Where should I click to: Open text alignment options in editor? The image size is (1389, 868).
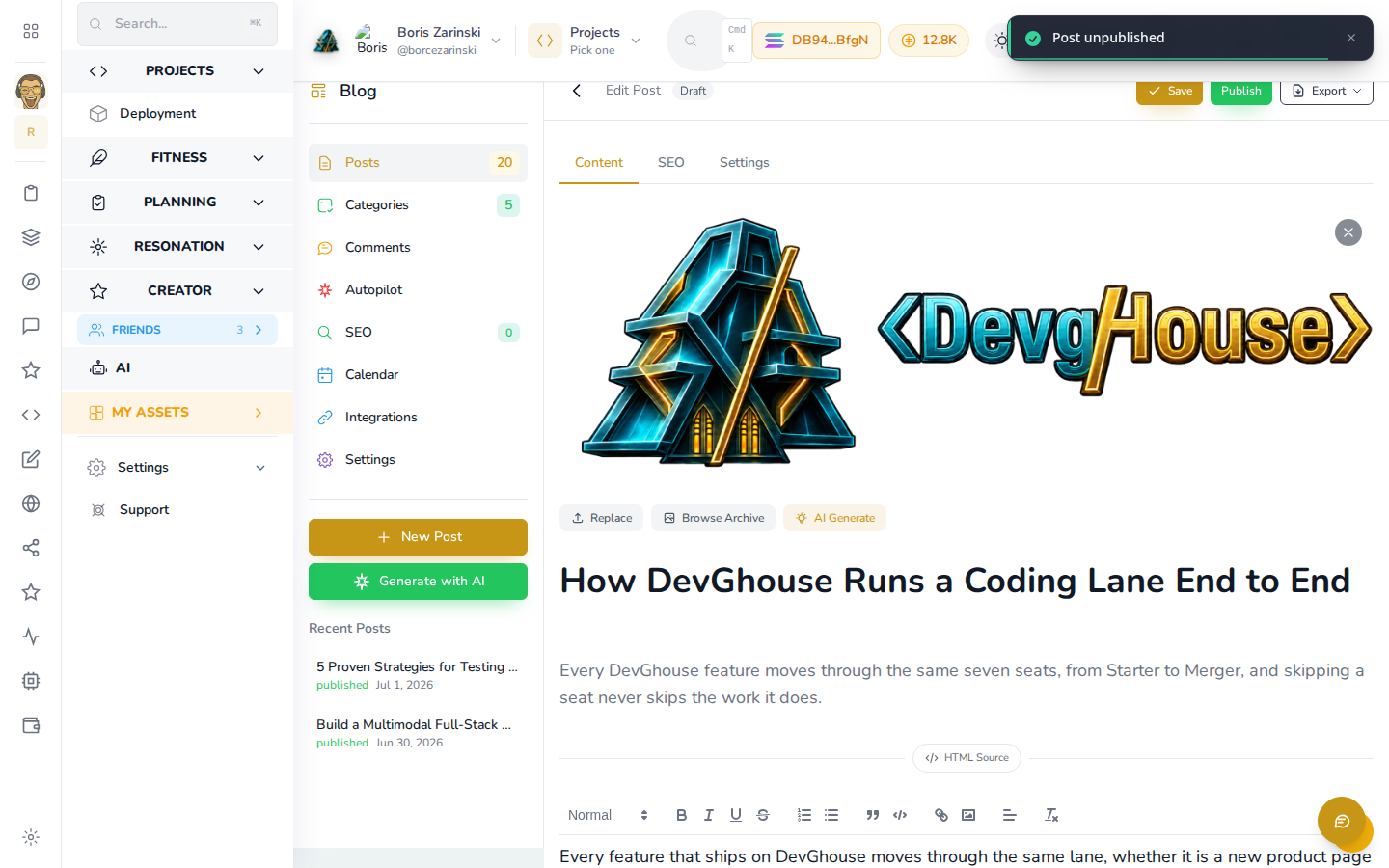click(x=1010, y=815)
